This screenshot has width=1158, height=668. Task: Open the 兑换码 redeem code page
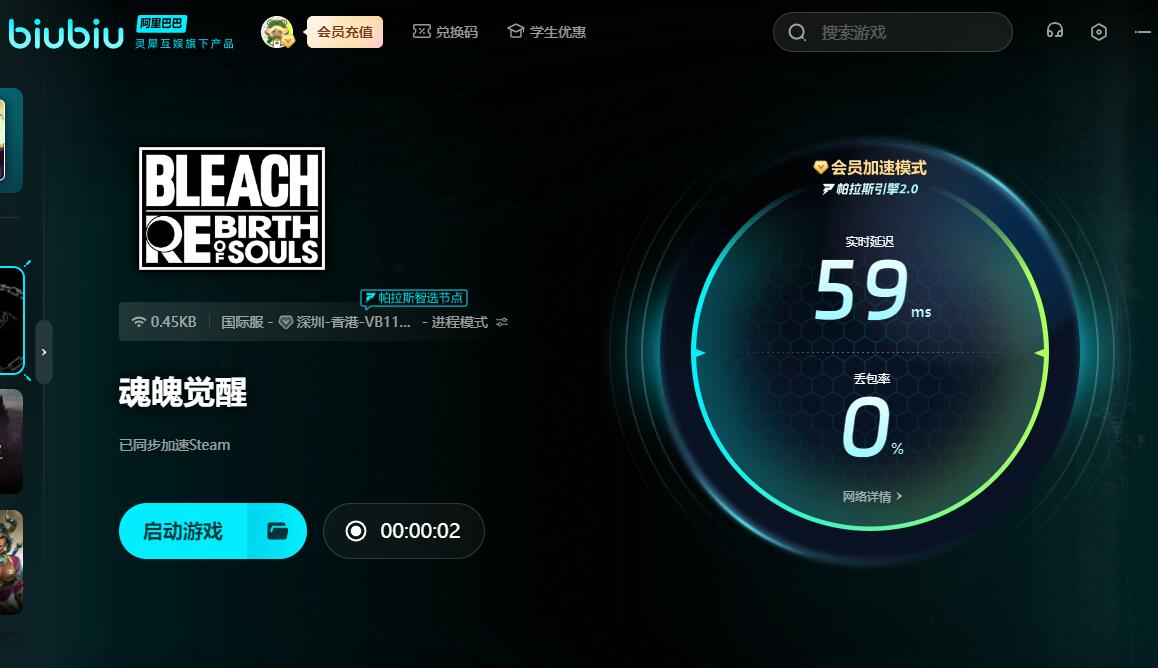(x=445, y=32)
